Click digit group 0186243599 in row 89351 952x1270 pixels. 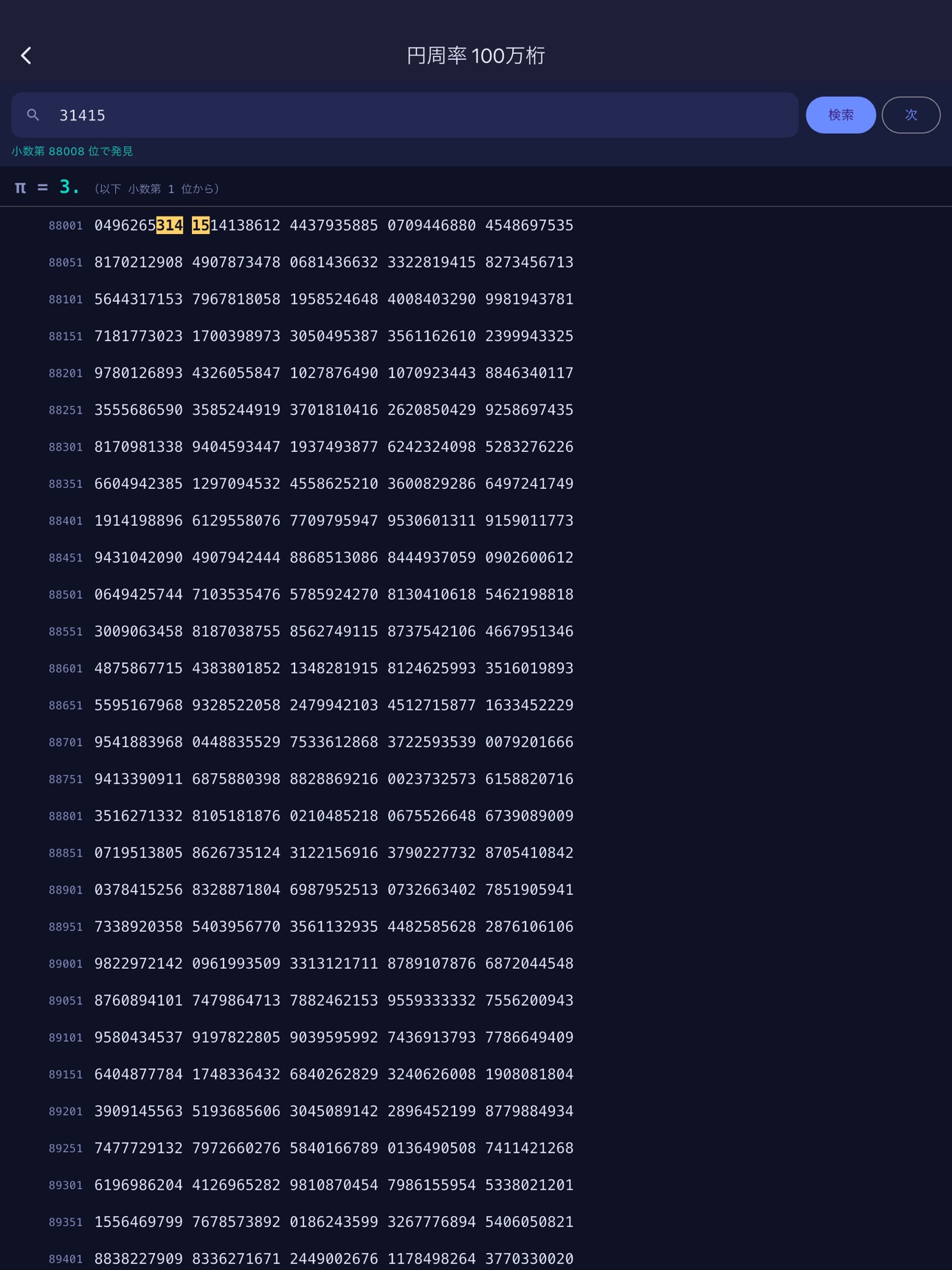[x=334, y=1222]
